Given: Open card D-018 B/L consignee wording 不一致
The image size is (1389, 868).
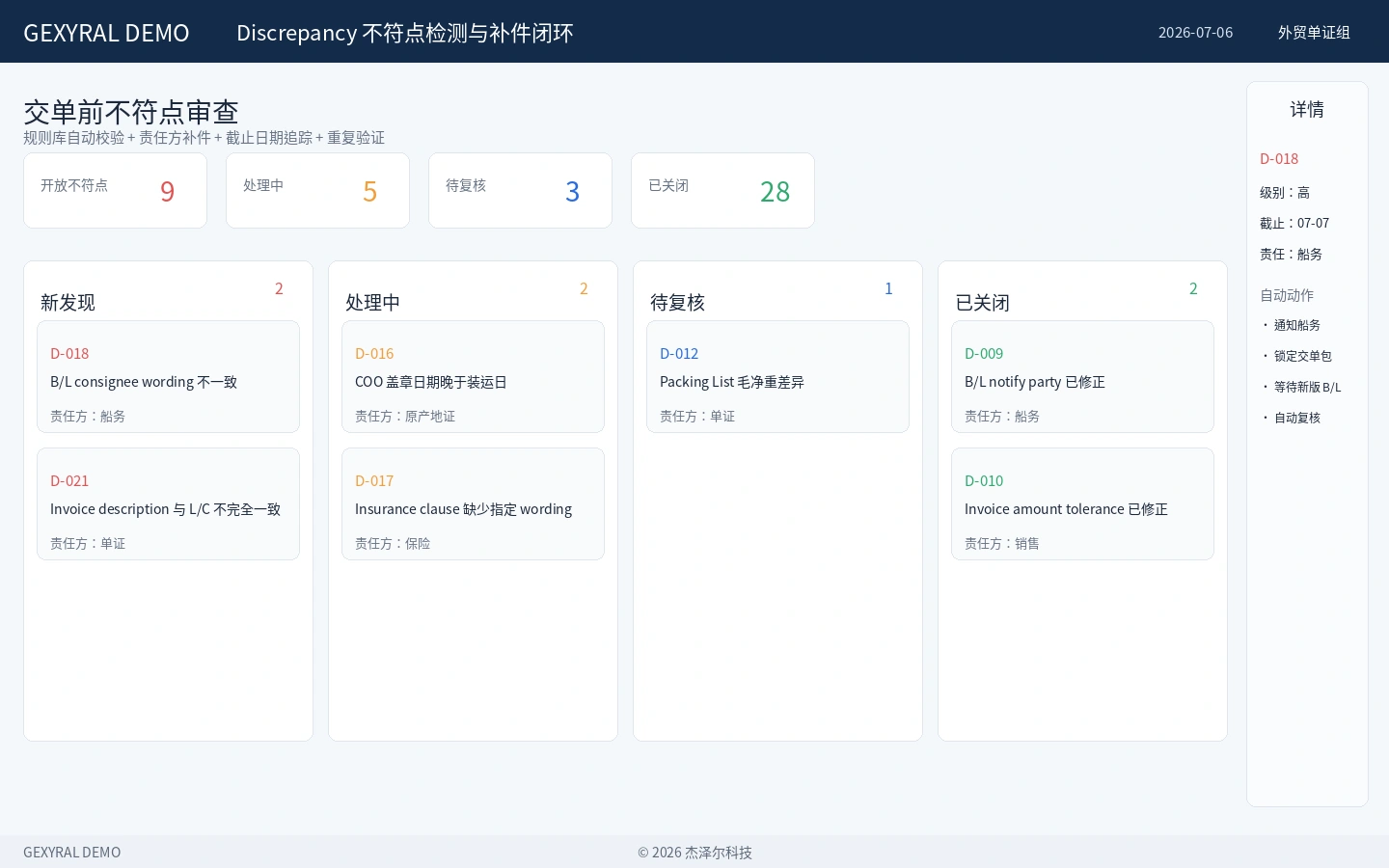Looking at the screenshot, I should [x=168, y=377].
